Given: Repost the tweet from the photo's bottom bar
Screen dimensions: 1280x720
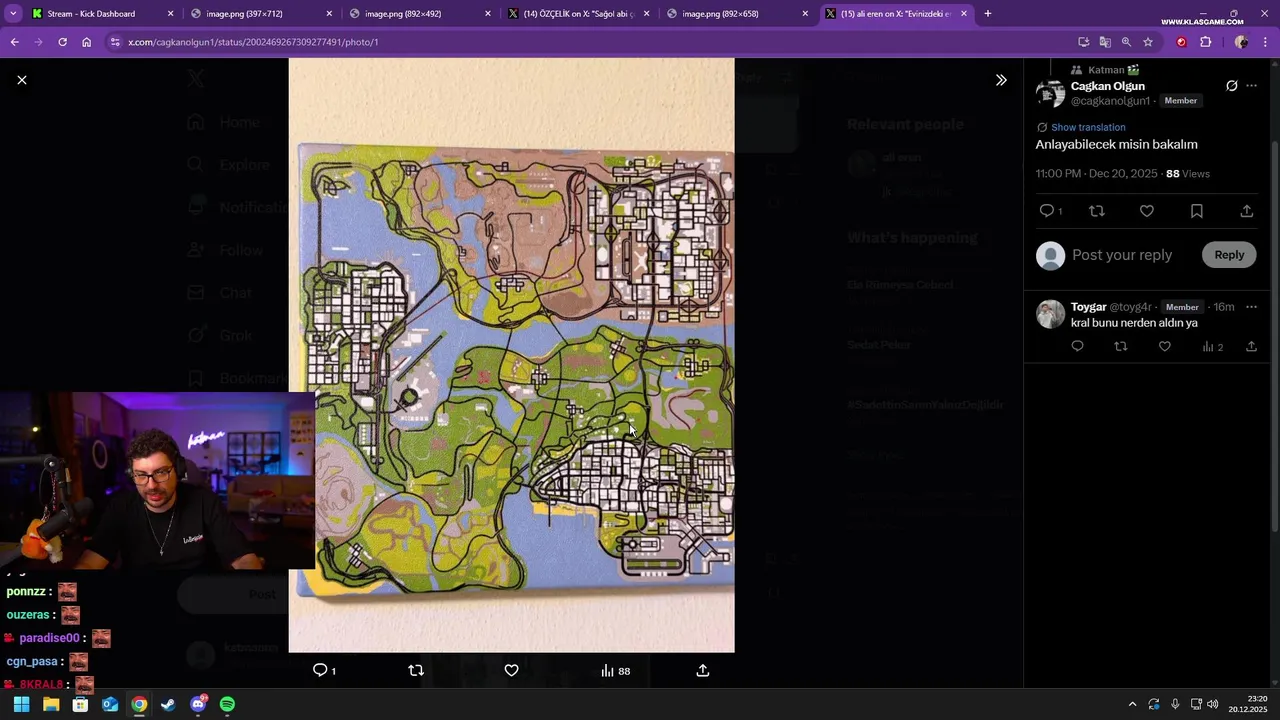Looking at the screenshot, I should [x=416, y=671].
